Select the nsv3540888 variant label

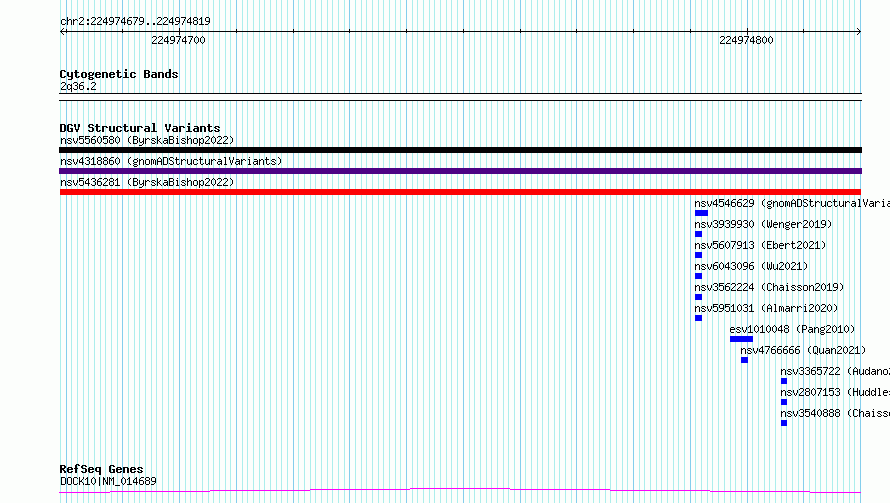click(835, 413)
